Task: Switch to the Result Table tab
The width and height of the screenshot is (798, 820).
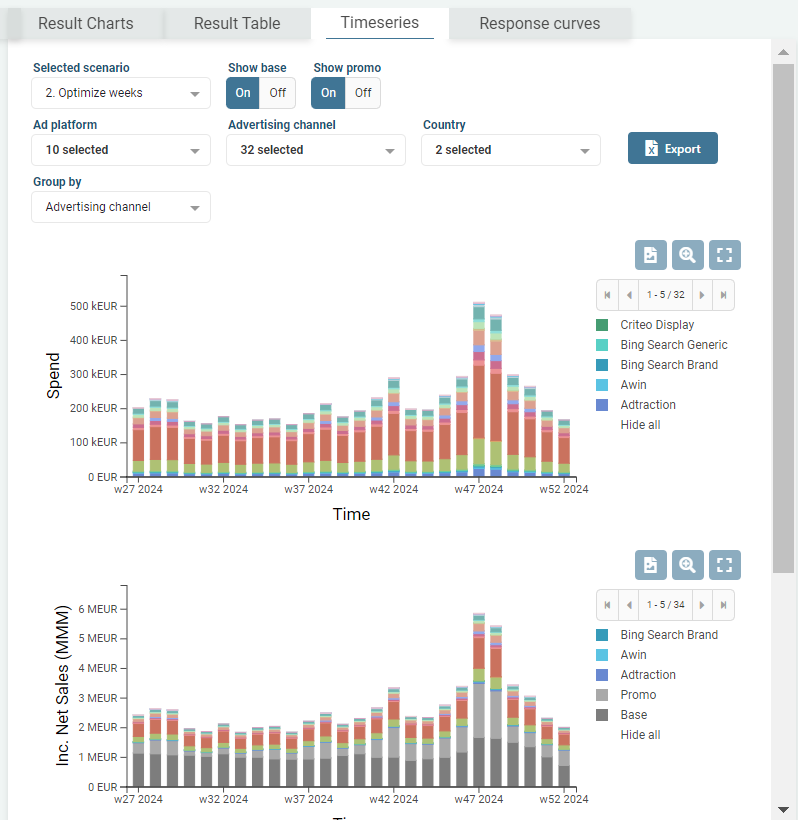Action: pos(237,23)
